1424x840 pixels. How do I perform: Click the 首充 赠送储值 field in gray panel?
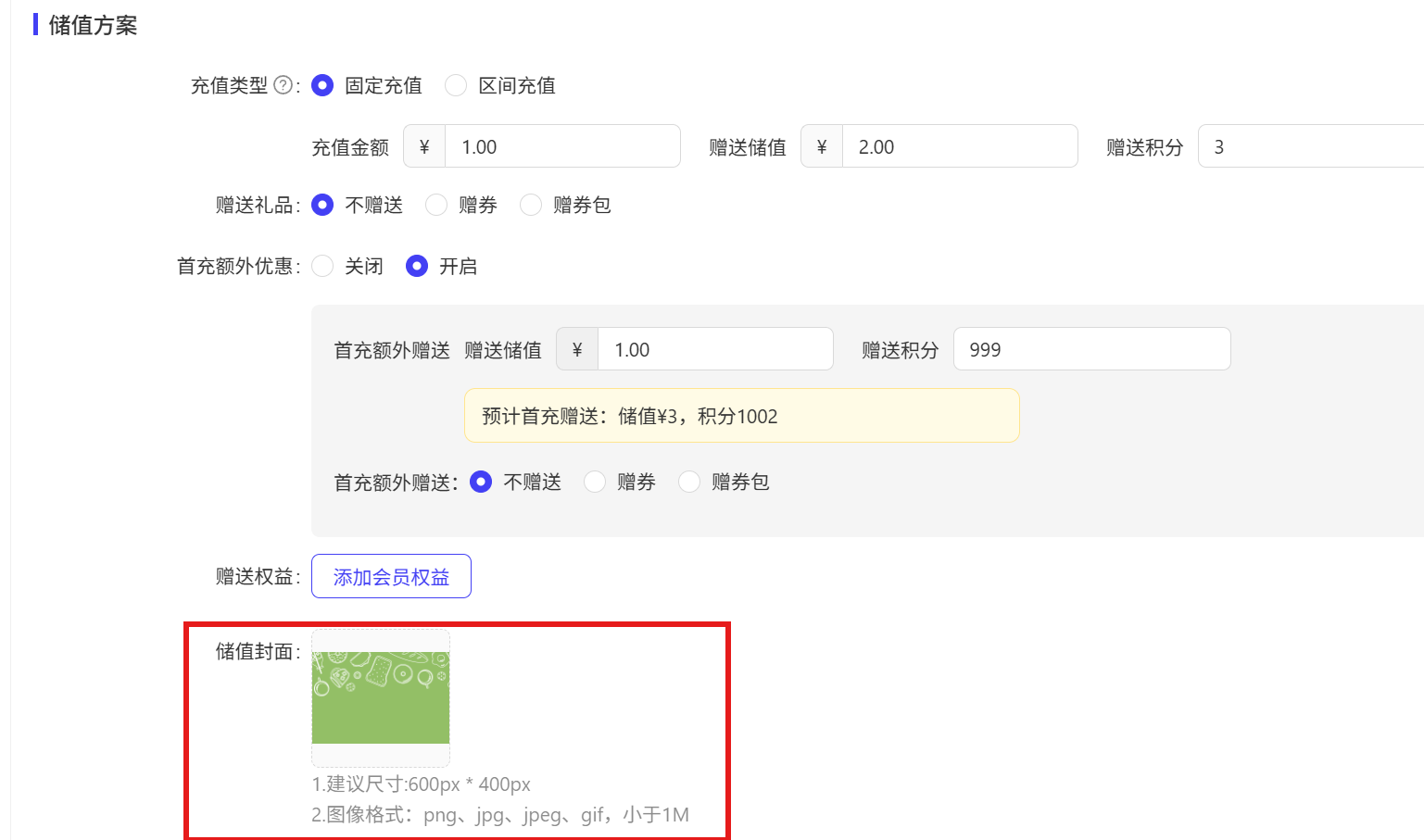[714, 349]
